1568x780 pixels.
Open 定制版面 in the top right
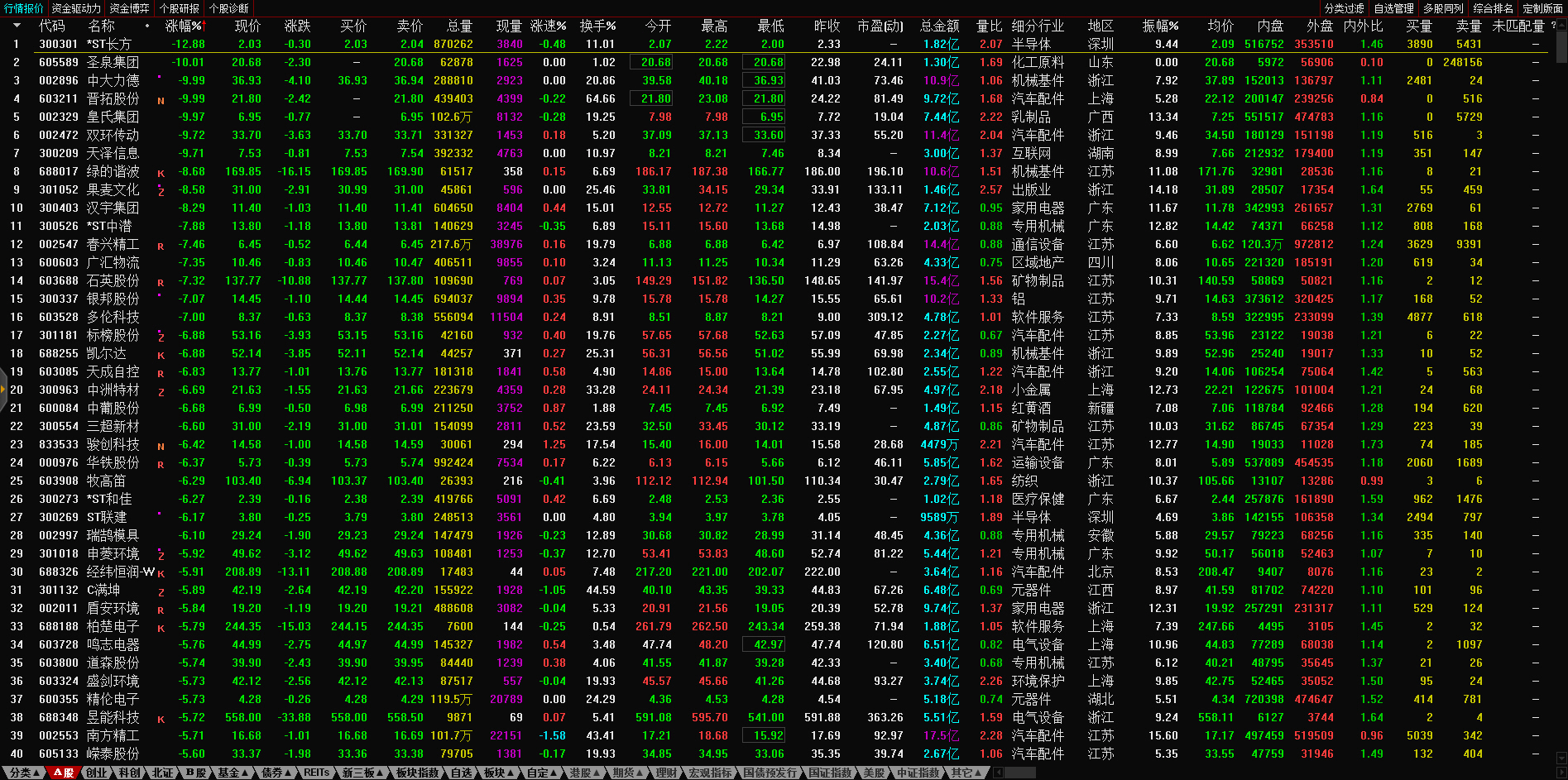(1542, 8)
